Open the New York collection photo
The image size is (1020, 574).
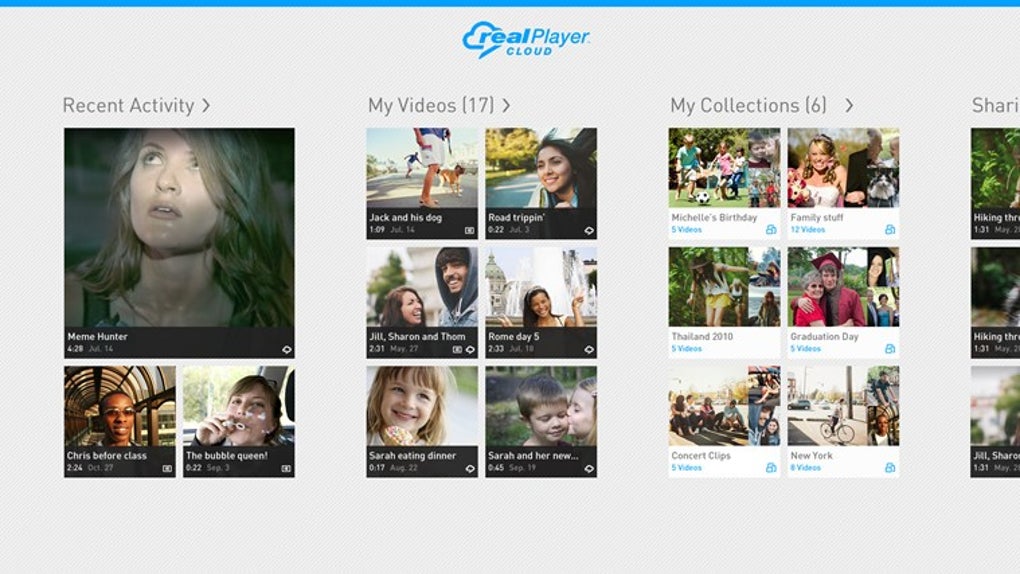[x=843, y=406]
